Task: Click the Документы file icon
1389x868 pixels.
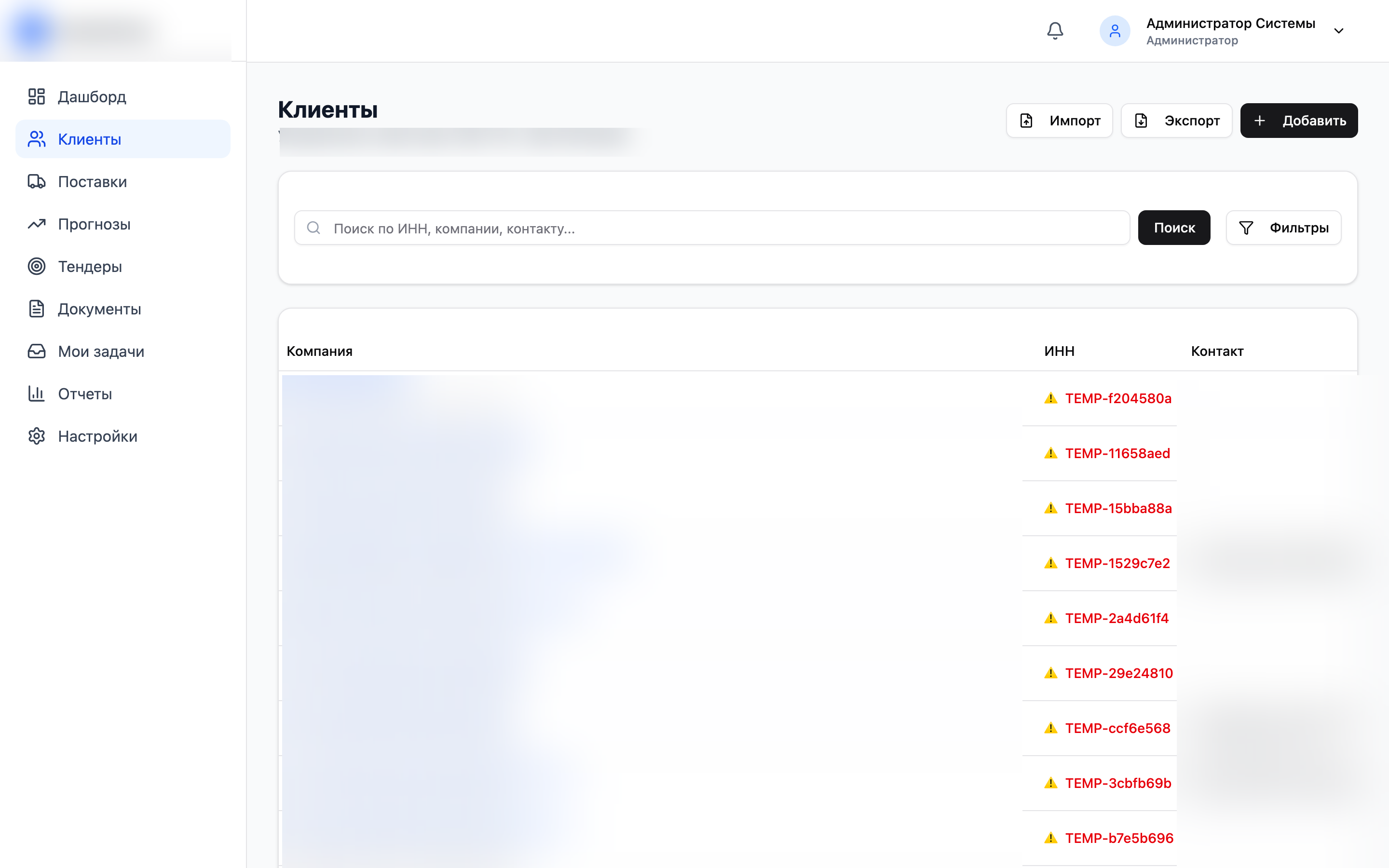Action: (x=37, y=309)
